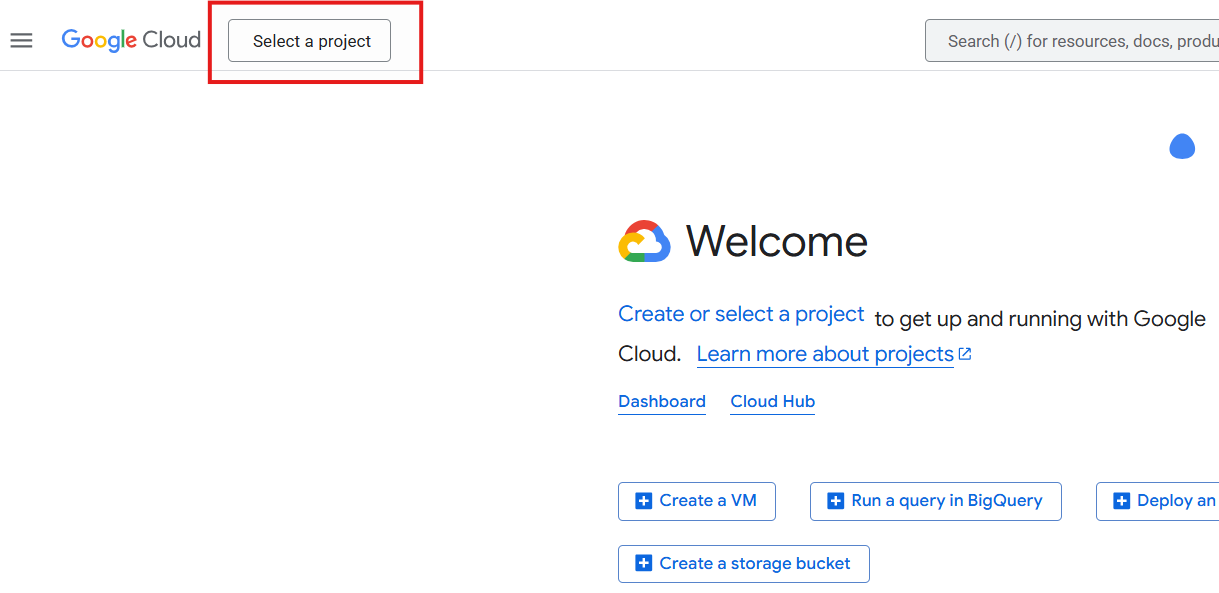Click the external-link icon after Learn more
This screenshot has width=1219, height=593.
click(x=965, y=354)
